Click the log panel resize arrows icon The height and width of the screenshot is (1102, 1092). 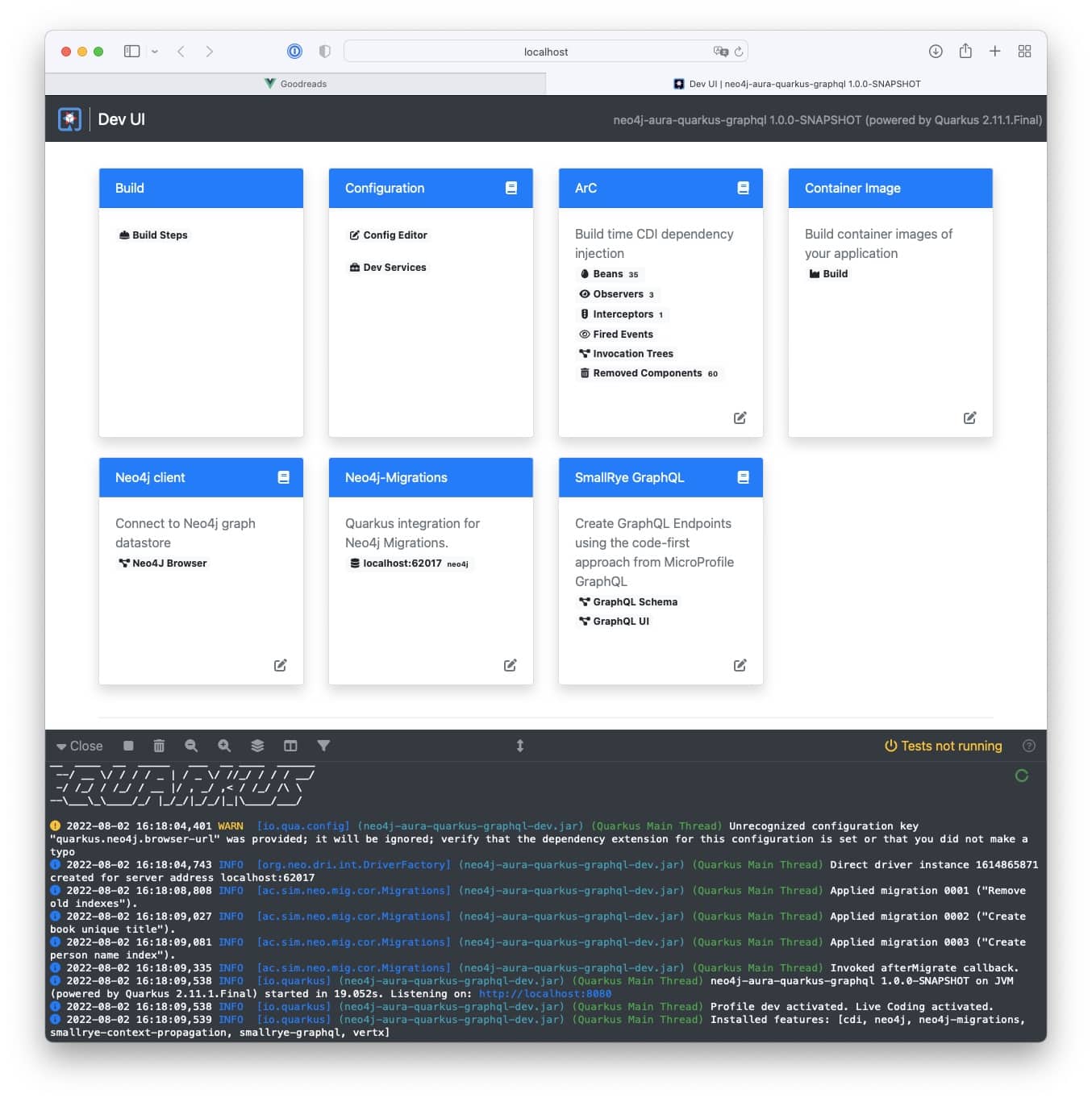tap(520, 746)
